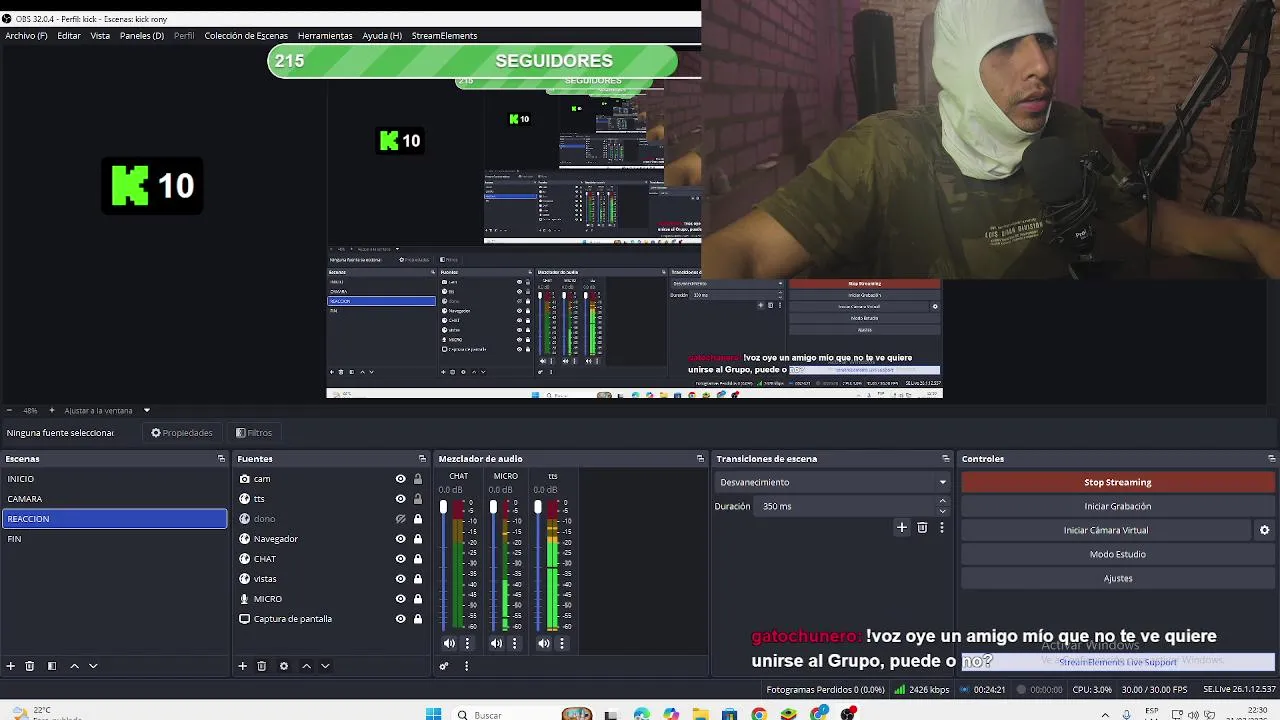1280x720 pixels.
Task: Select the FIN scene
Action: pos(115,539)
